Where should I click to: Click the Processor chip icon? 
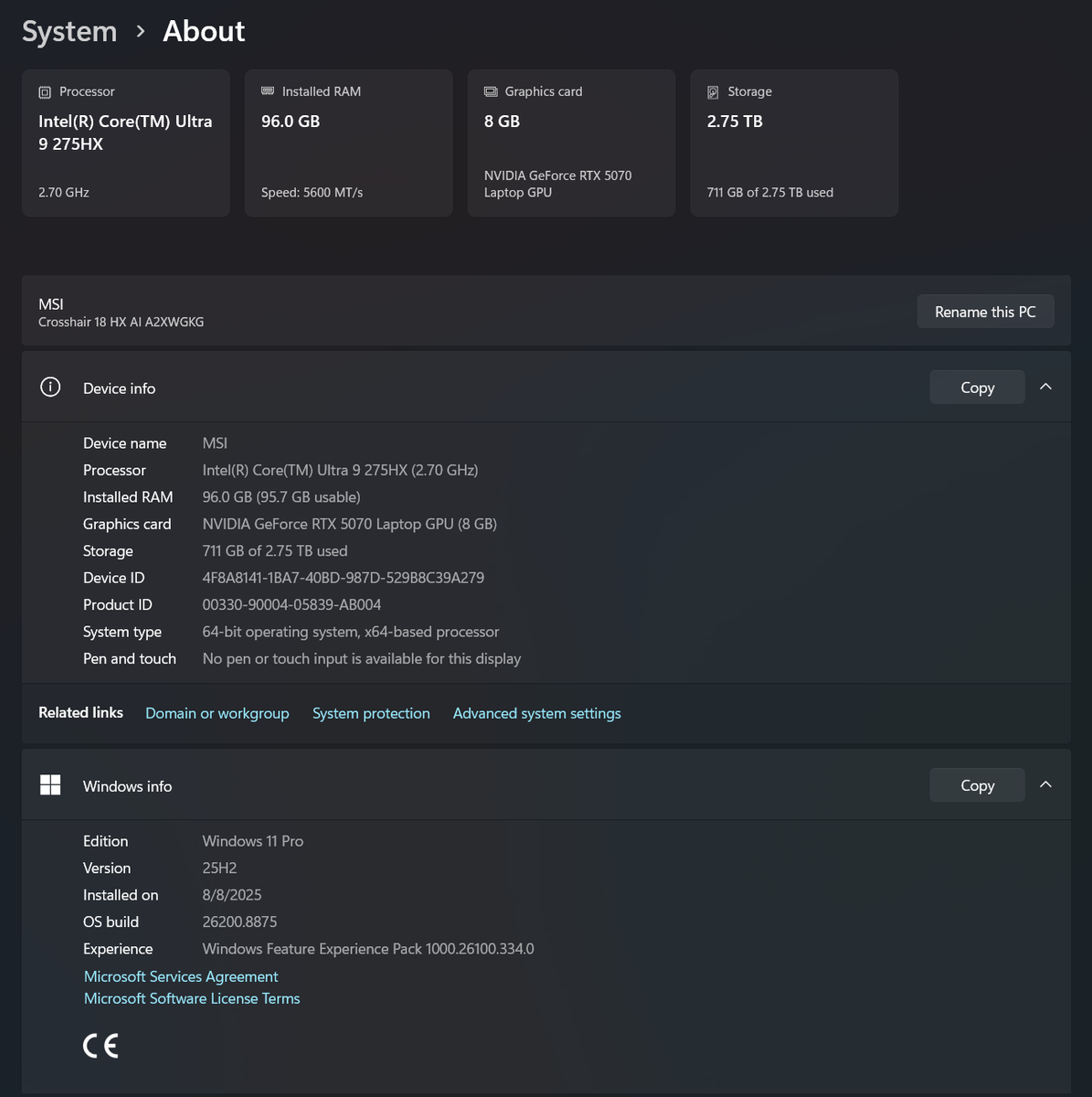pos(45,92)
